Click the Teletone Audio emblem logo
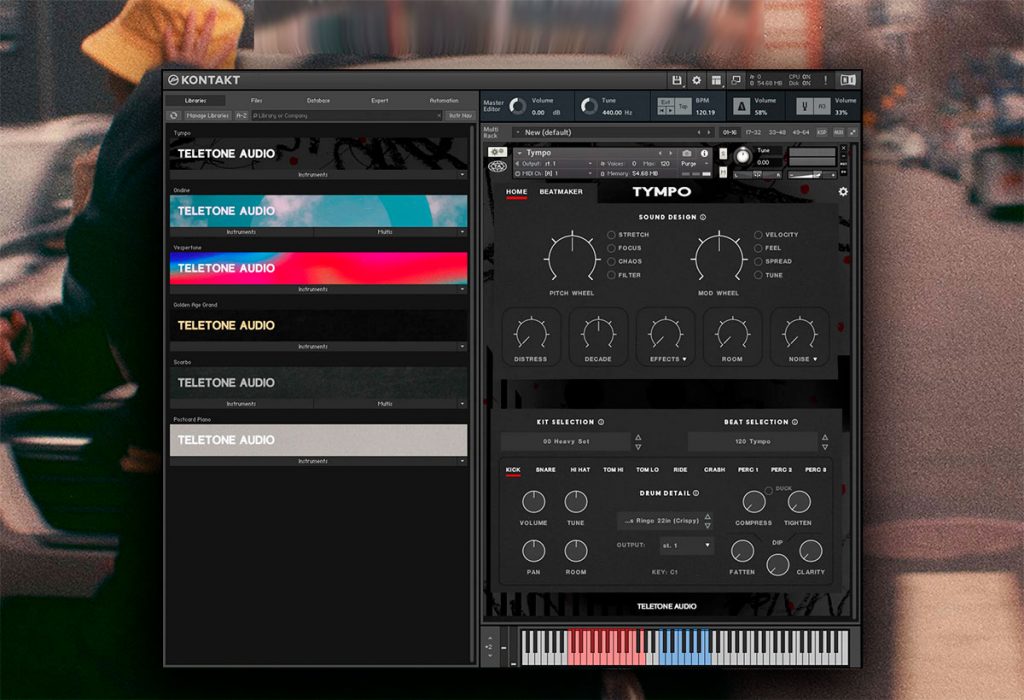The image size is (1024, 700). tap(497, 167)
